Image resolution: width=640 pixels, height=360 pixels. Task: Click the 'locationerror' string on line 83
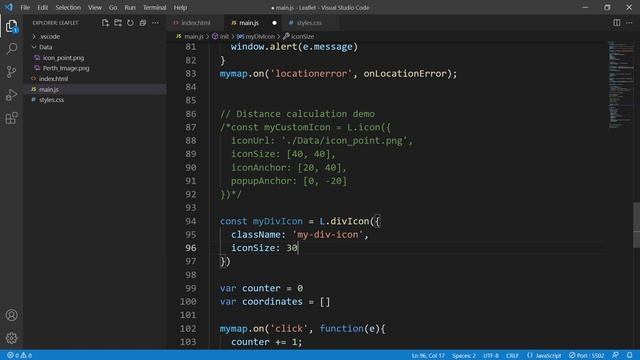(x=311, y=73)
